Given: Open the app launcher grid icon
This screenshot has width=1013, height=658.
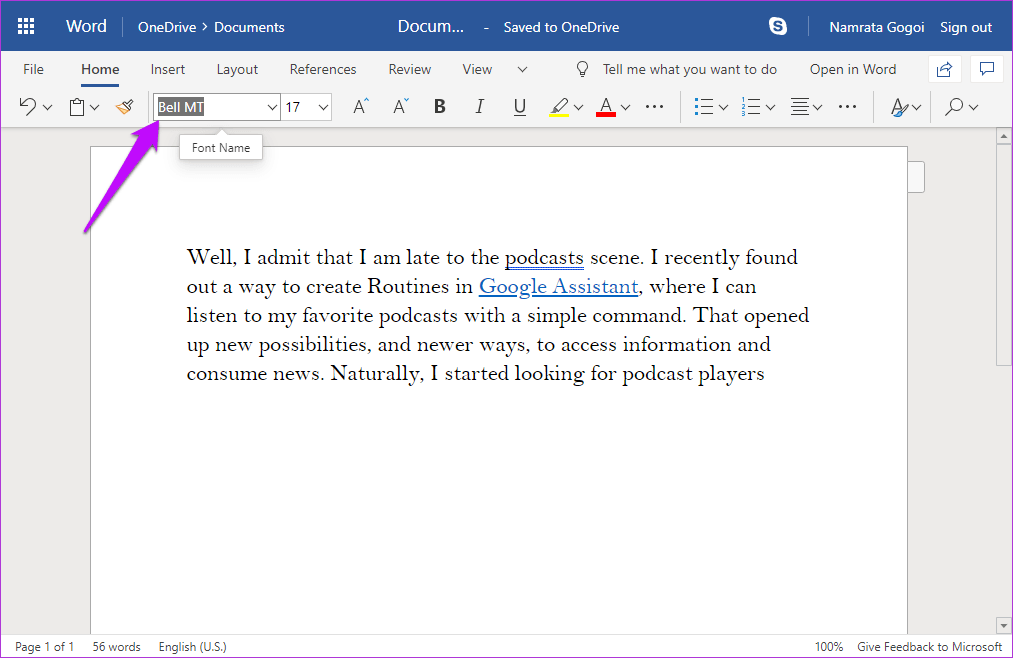Looking at the screenshot, I should click(x=27, y=27).
